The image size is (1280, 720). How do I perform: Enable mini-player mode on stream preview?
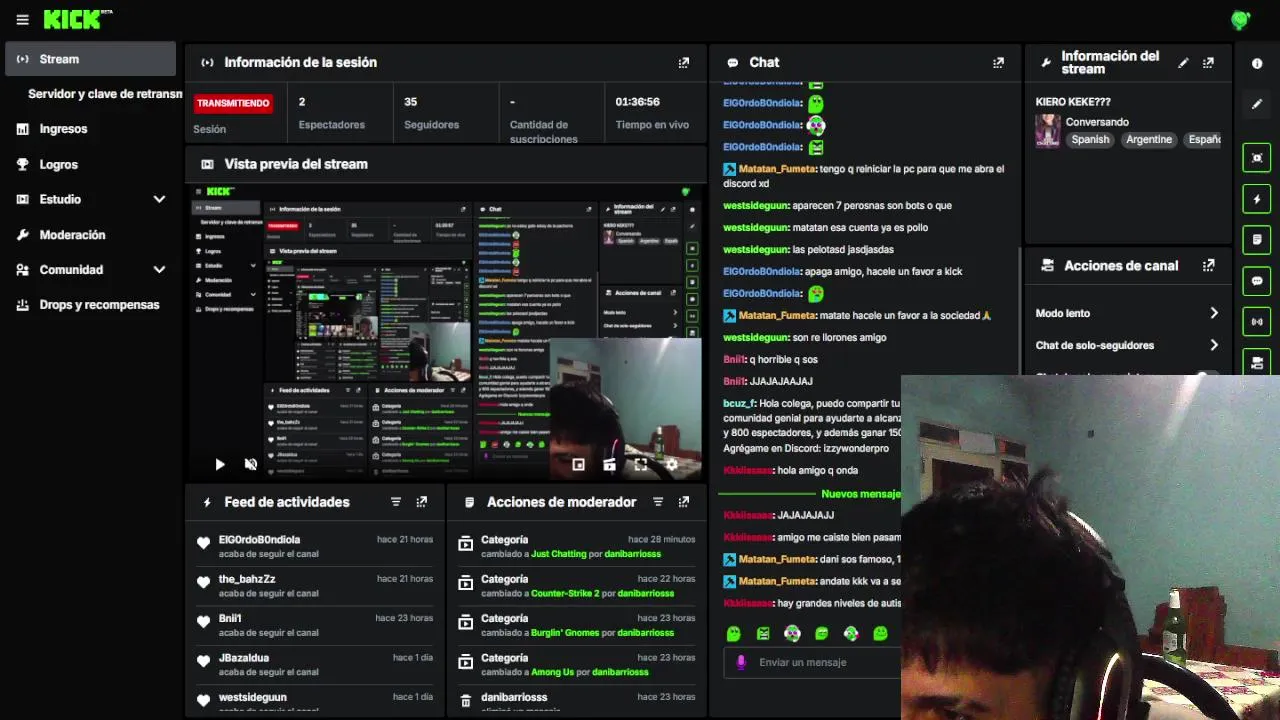coord(578,464)
